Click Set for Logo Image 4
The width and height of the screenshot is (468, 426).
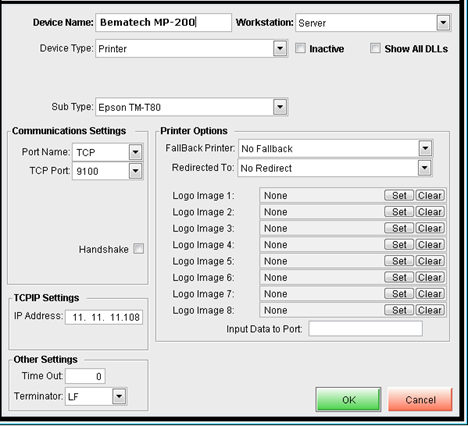(x=399, y=244)
